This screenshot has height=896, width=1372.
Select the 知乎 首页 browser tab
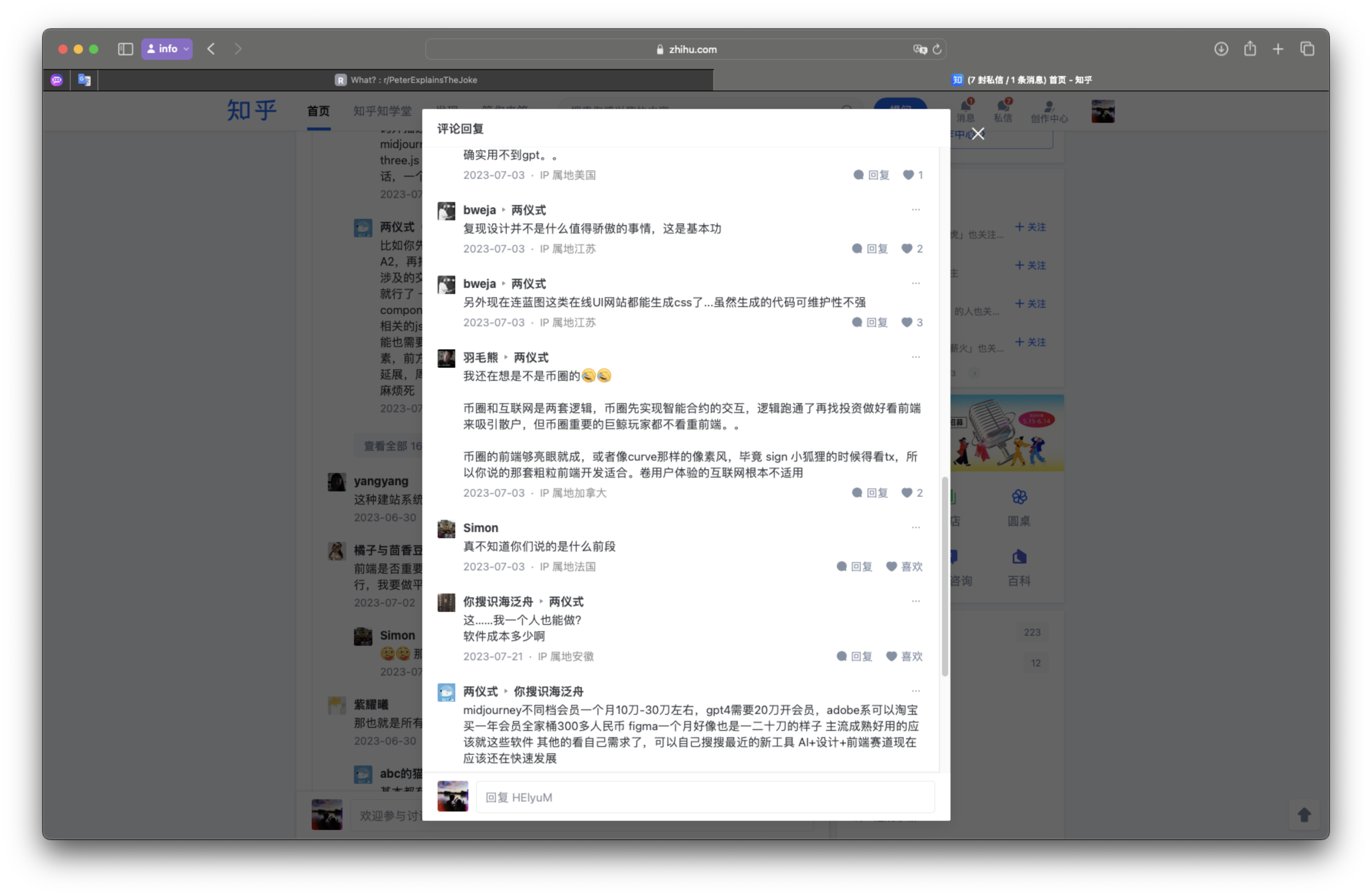(1020, 80)
